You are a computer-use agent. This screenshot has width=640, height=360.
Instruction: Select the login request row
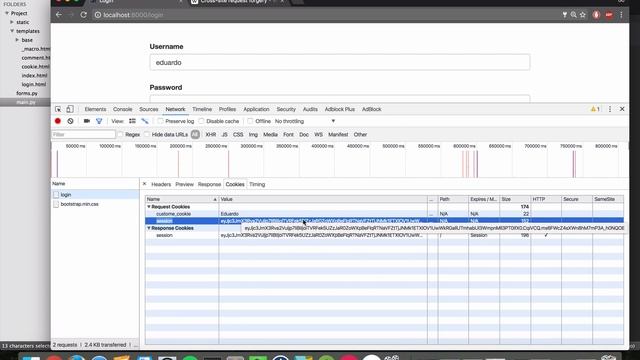coord(95,195)
